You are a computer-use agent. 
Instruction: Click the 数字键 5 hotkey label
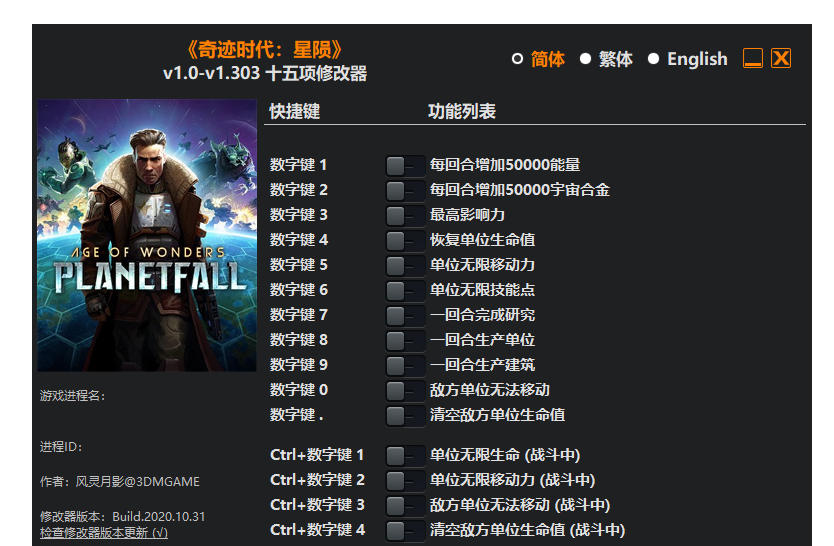click(298, 265)
